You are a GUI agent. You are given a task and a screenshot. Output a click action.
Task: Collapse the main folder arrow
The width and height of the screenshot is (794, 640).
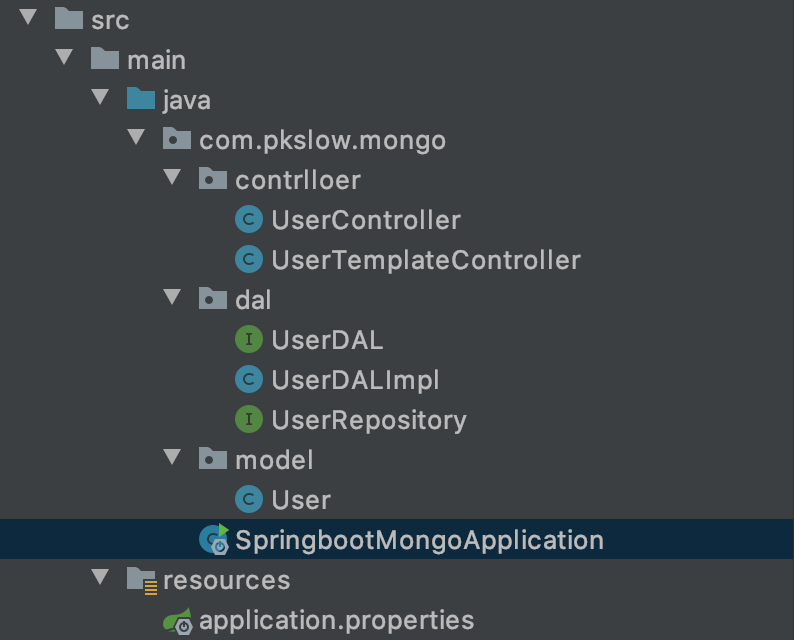[65, 59]
